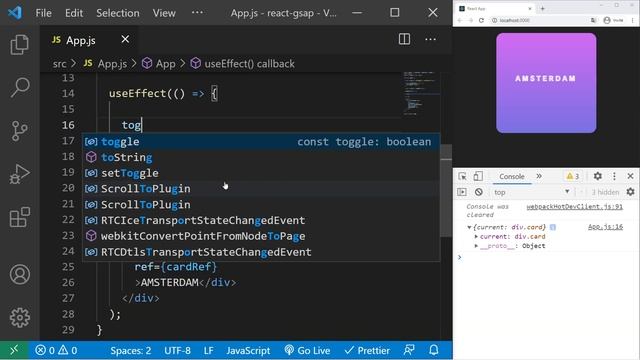The width and height of the screenshot is (640, 360).
Task: Click the AMSTERDAM card in browser
Action: [x=546, y=83]
